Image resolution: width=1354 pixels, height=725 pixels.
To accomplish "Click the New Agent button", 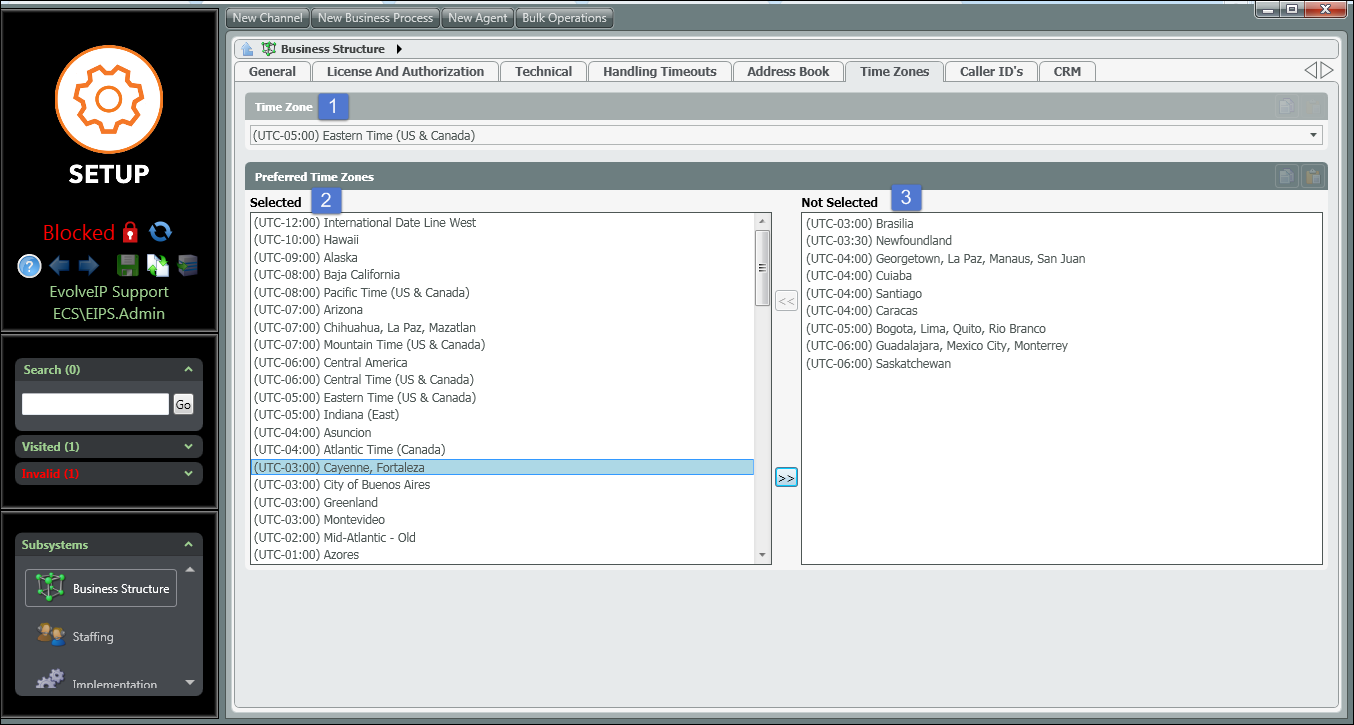I will click(477, 18).
